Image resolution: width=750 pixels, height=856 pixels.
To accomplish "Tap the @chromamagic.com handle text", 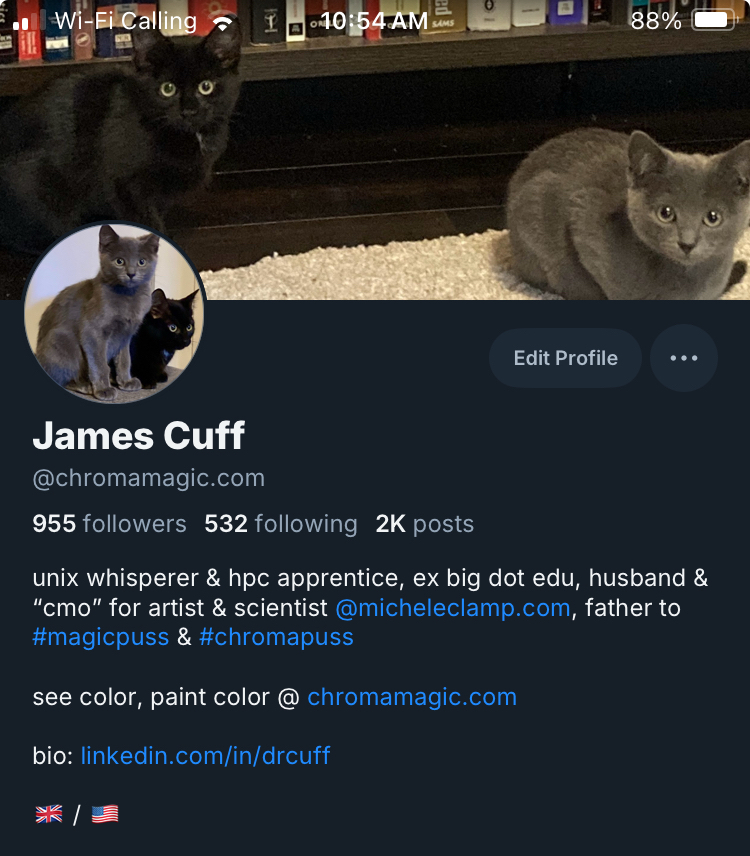I will [x=148, y=478].
